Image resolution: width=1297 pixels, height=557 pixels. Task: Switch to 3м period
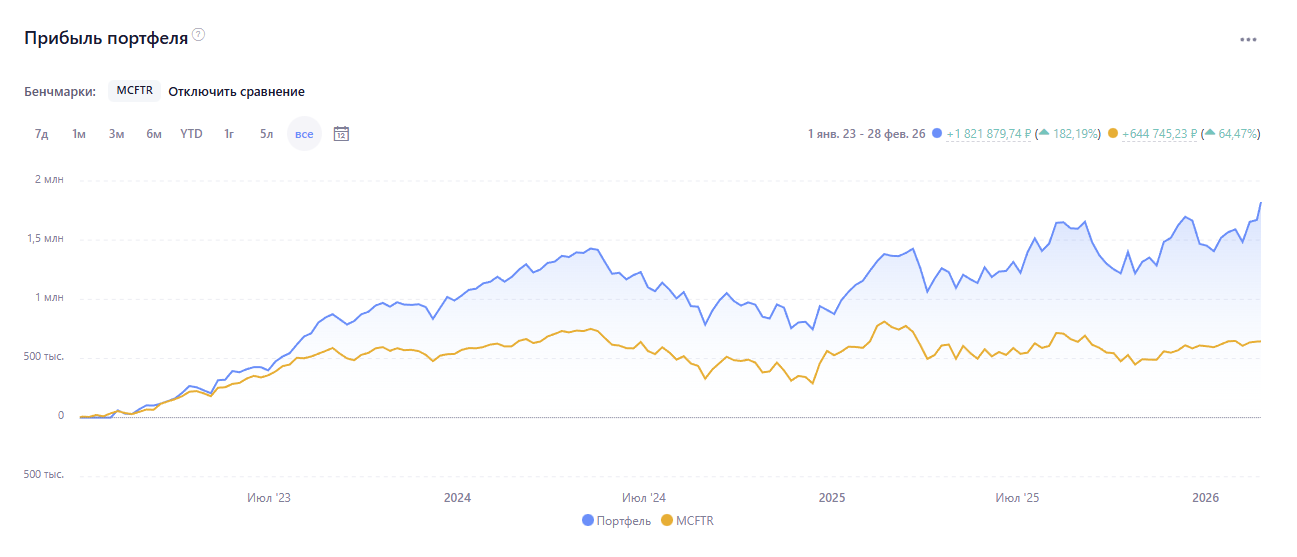pos(116,134)
